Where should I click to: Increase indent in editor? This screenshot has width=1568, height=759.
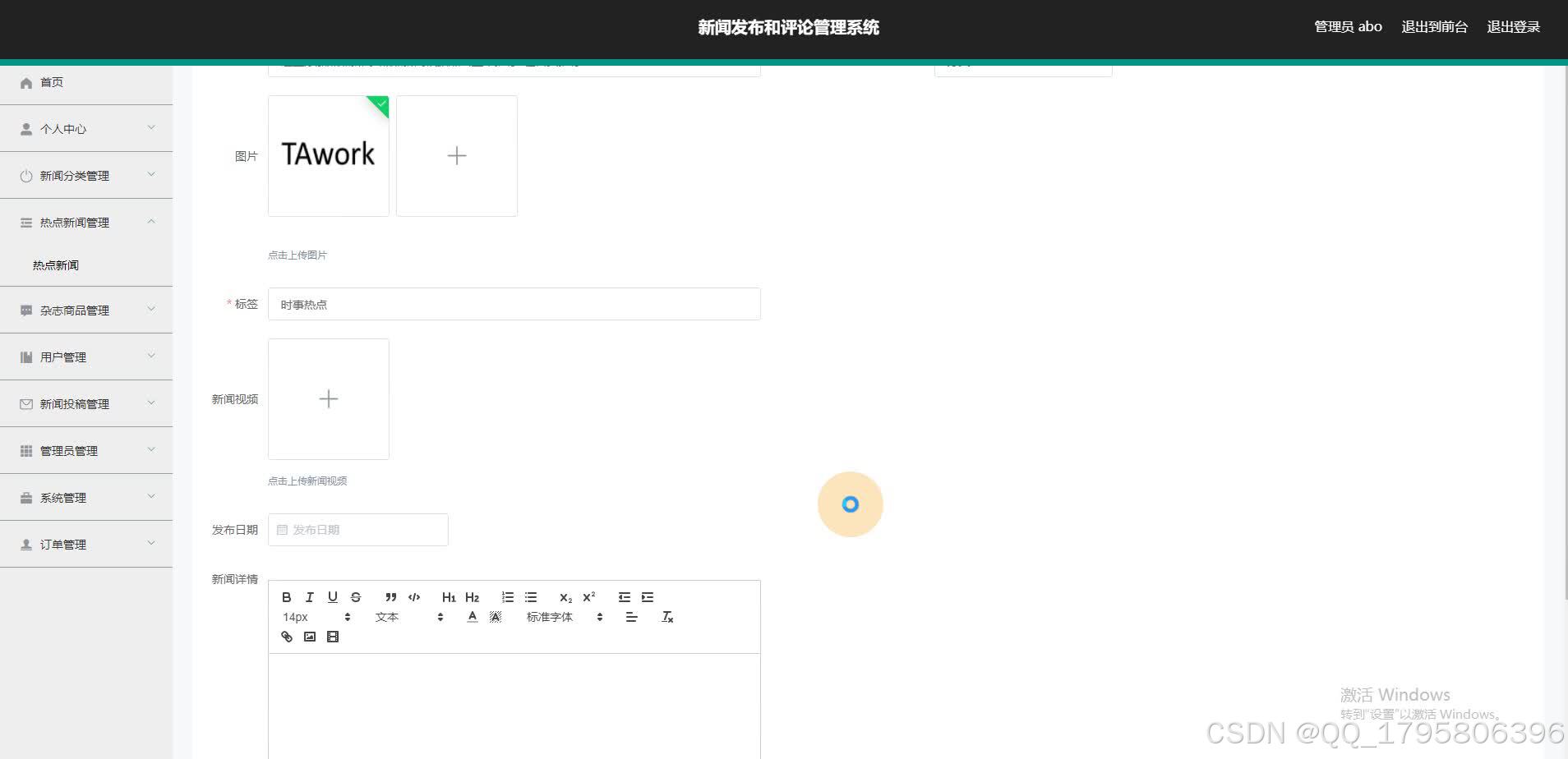[648, 597]
